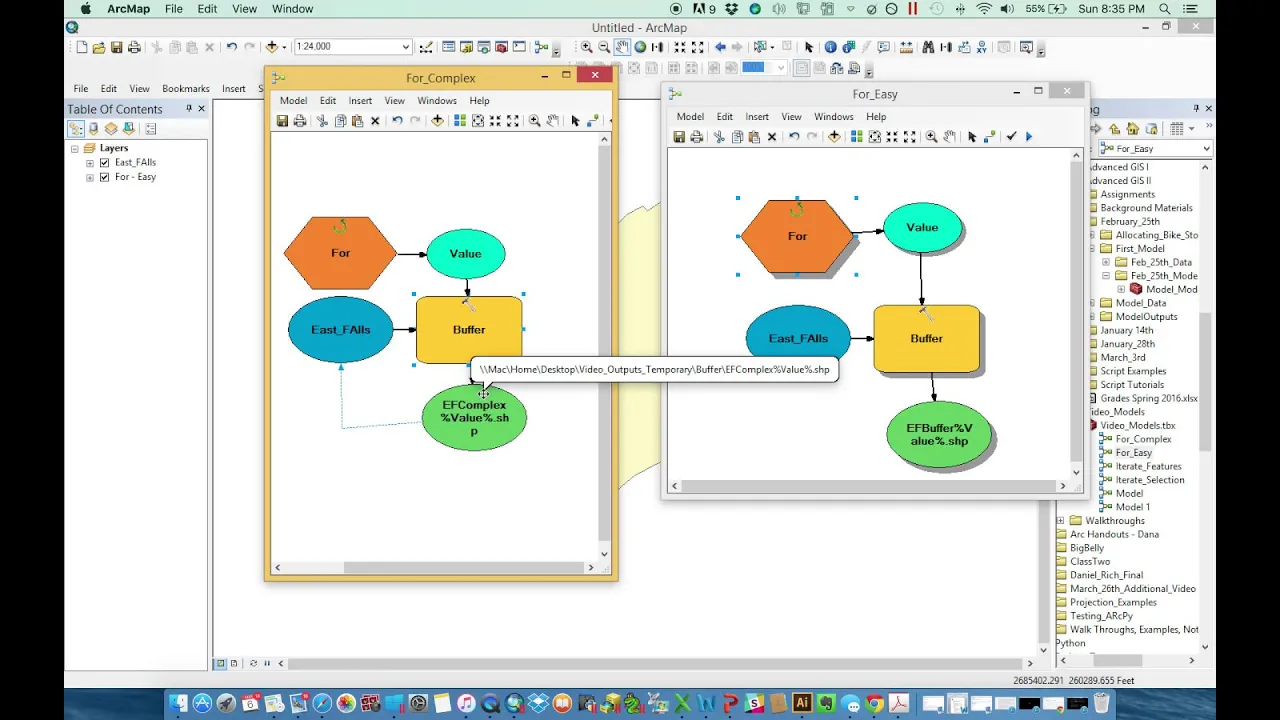
Task: Select East_FAlls input oval in For_Complex
Action: (340, 330)
